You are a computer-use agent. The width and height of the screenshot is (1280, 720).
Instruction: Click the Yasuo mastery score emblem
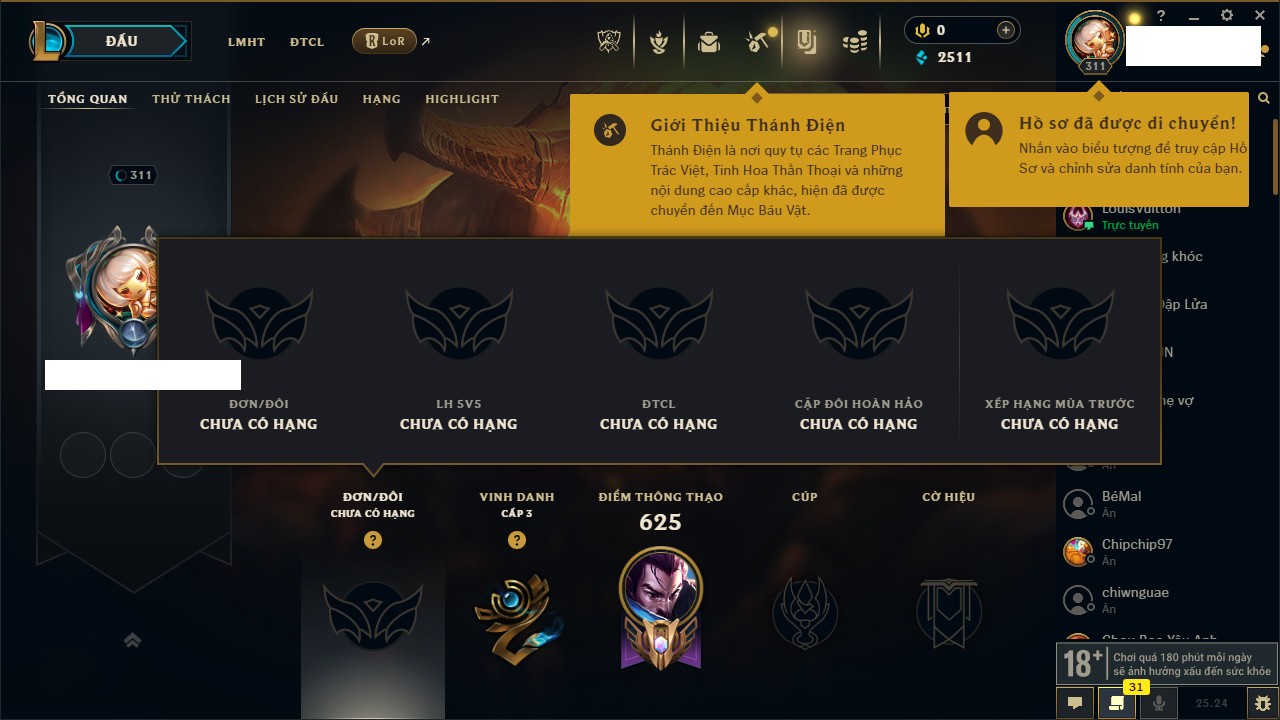point(660,607)
